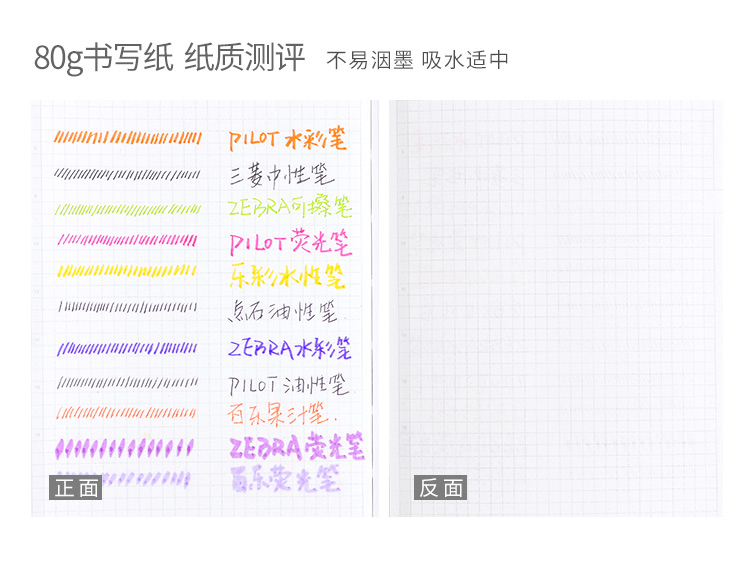Click the subtitle 不易洇墨 吸水适中
The image size is (750, 569).
417,60
